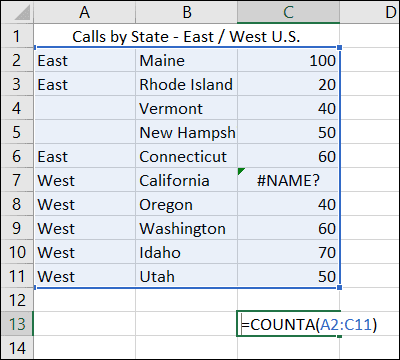
Task: Select the empty cell in A4
Action: pyautogui.click(x=85, y=108)
